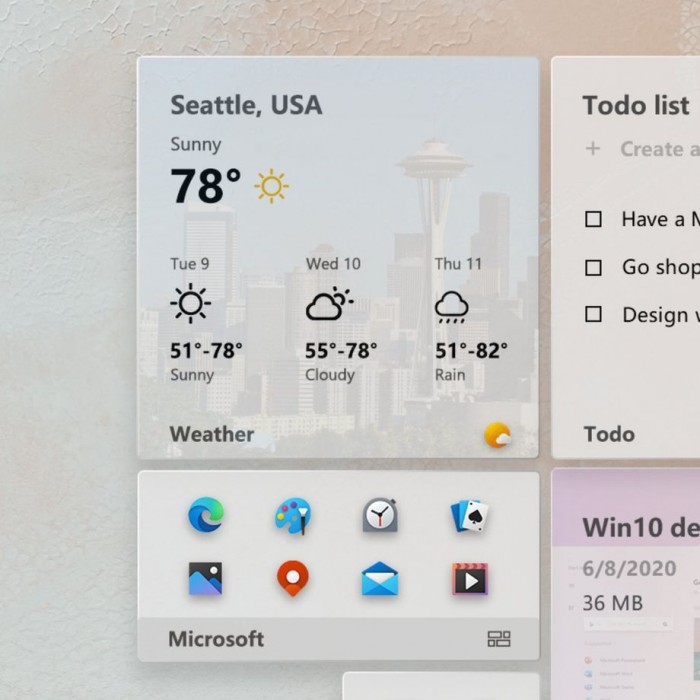
Task: Select the Tue 9 sunny forecast icon
Action: [x=191, y=303]
